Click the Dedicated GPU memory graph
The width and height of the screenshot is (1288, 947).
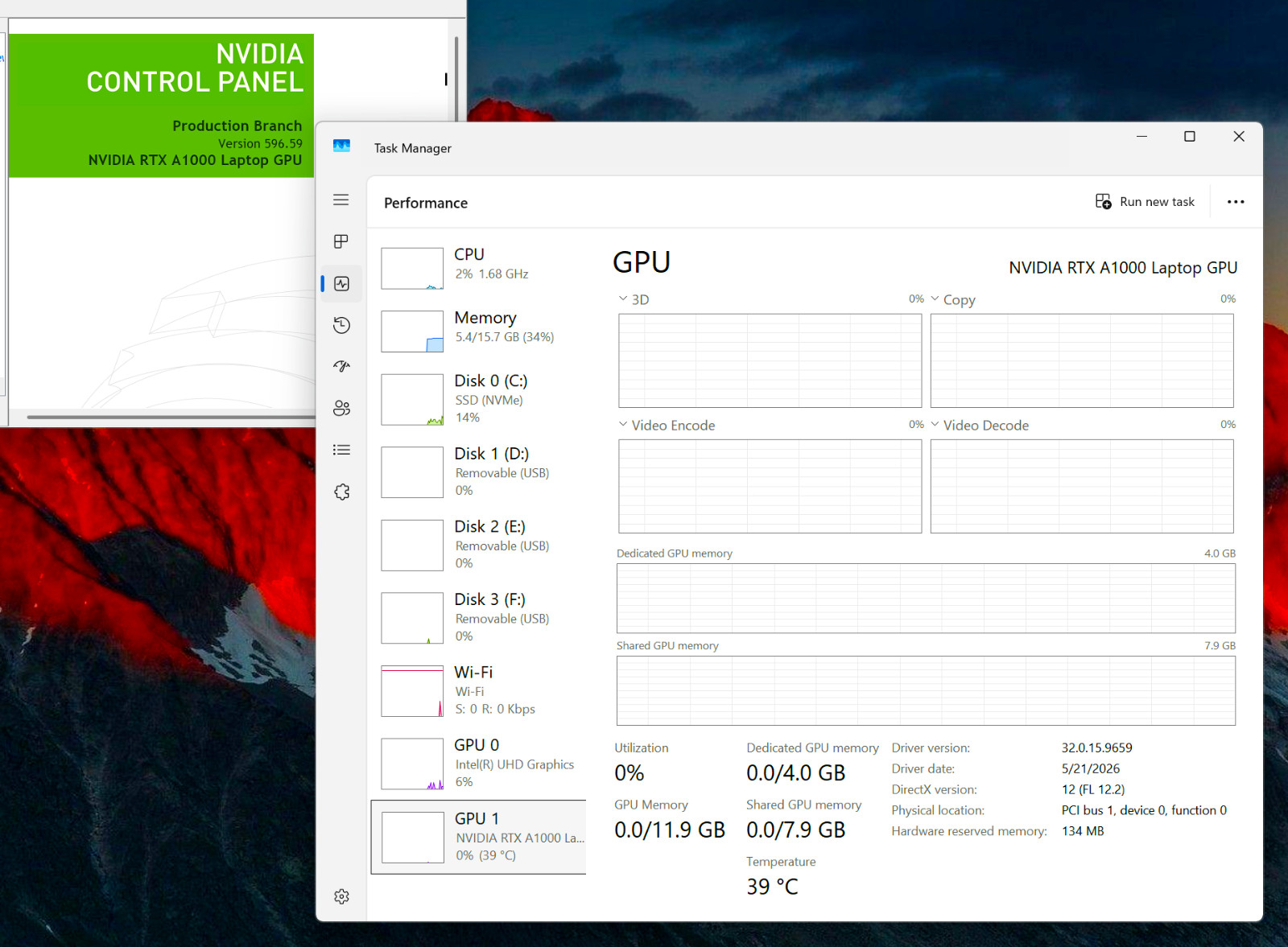926,598
